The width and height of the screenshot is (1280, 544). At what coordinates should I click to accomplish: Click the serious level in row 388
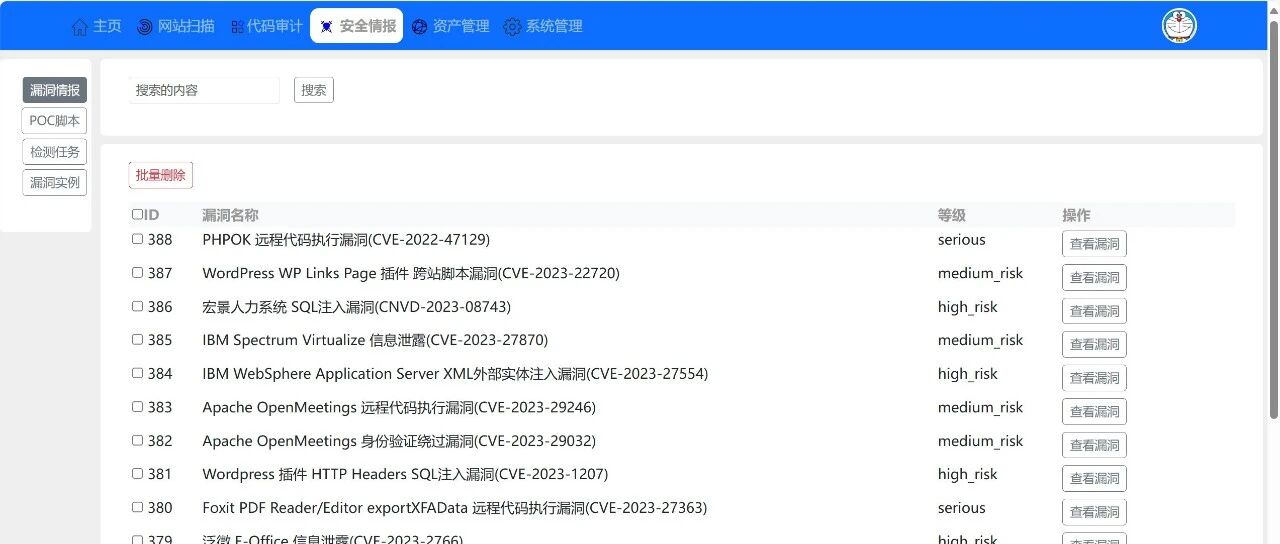tap(962, 240)
